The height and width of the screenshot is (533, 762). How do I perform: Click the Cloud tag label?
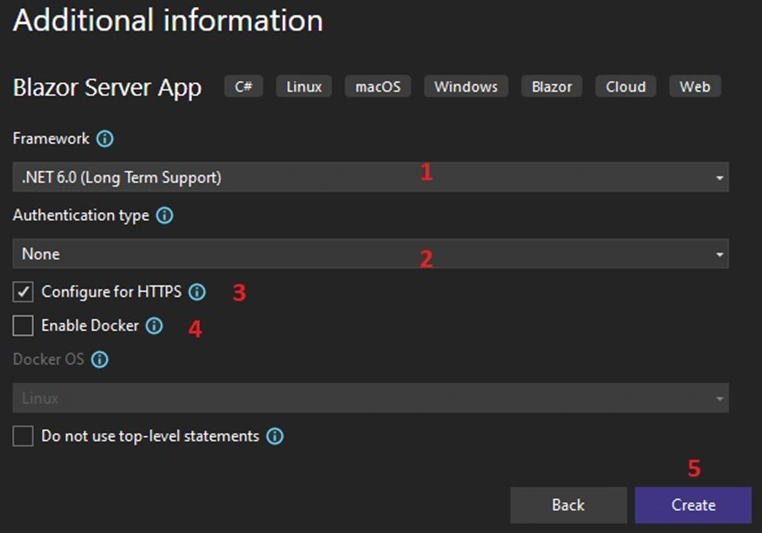625,86
